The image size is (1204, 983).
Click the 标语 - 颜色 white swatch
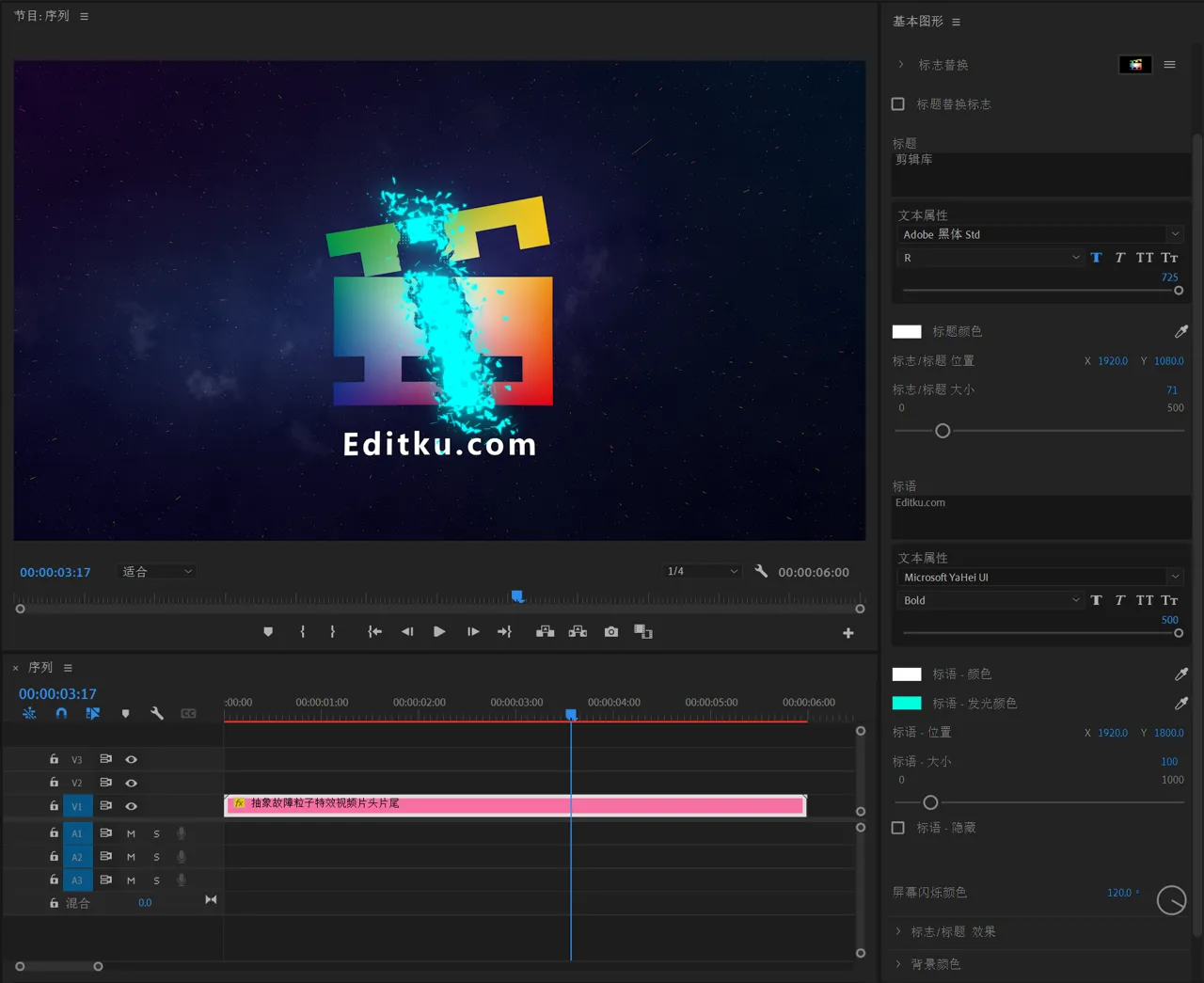pos(907,674)
